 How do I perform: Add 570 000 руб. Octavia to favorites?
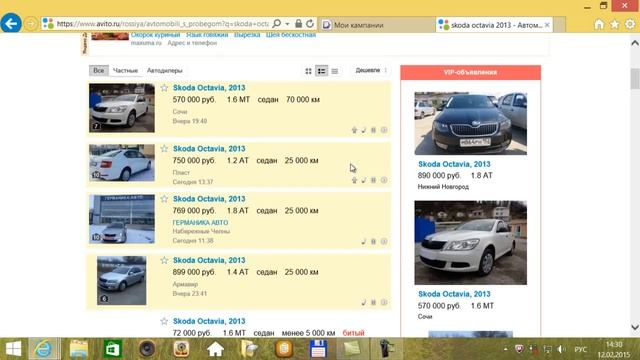click(164, 88)
